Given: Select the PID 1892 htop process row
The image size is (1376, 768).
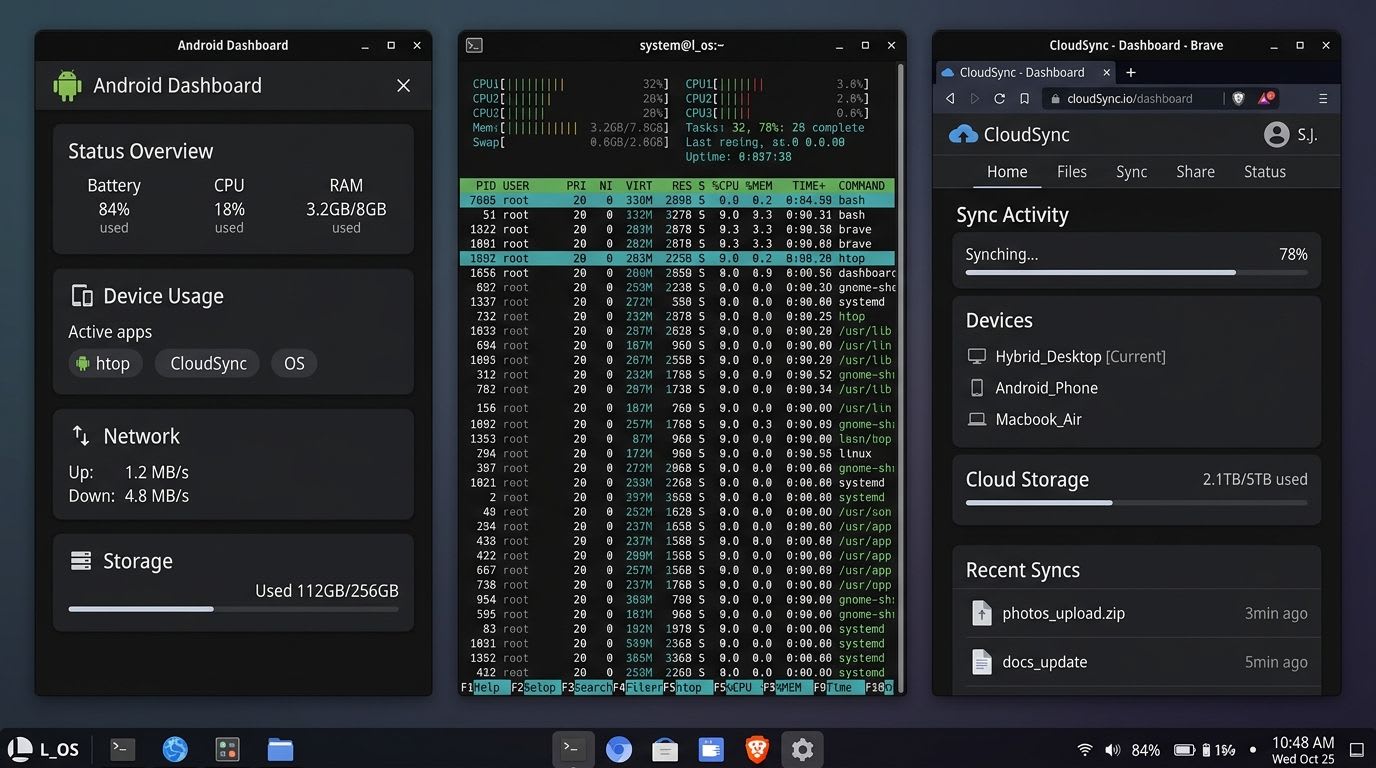Looking at the screenshot, I should 677,258.
